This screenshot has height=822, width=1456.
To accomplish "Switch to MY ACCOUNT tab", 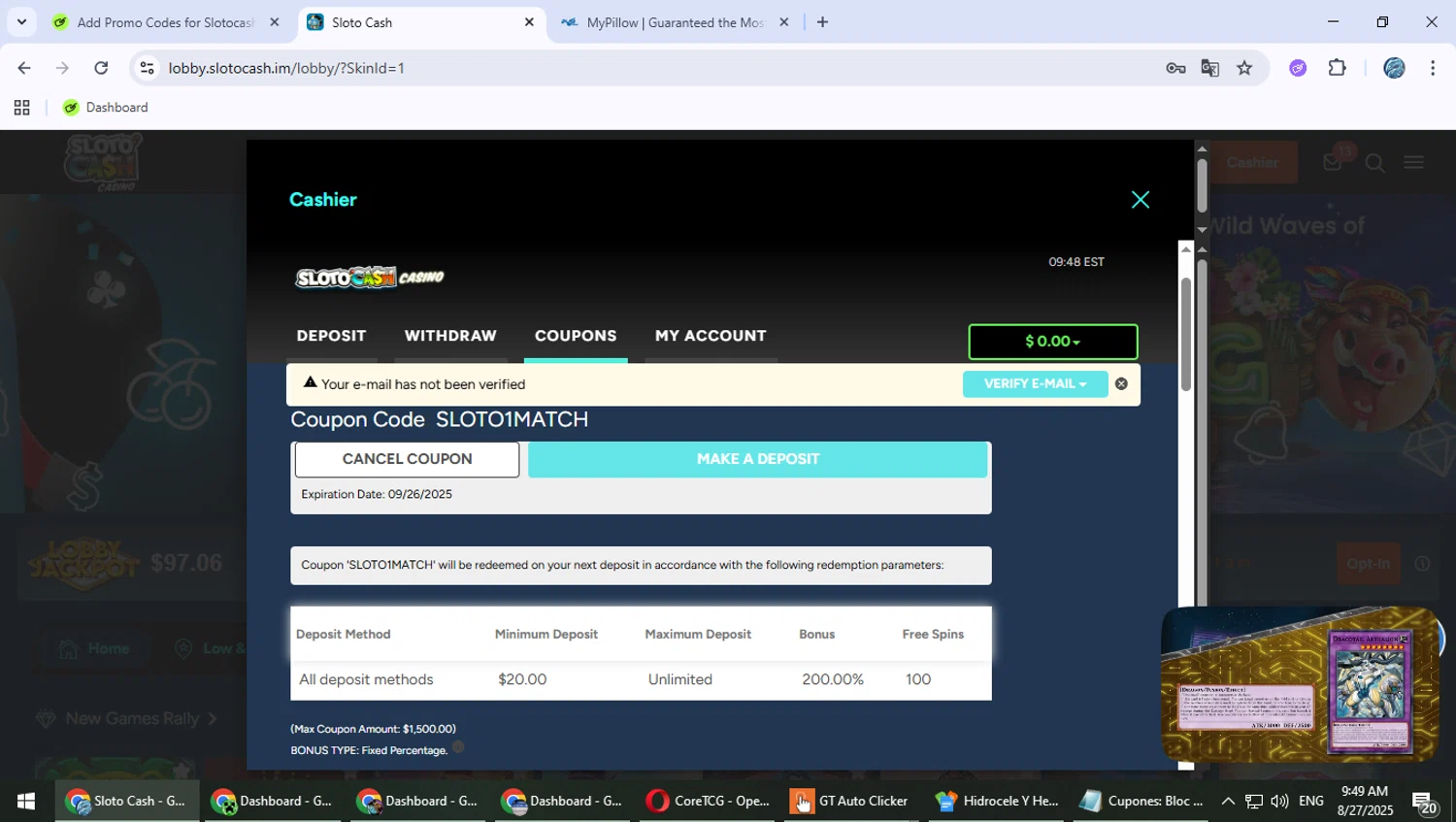I will pos(711,336).
